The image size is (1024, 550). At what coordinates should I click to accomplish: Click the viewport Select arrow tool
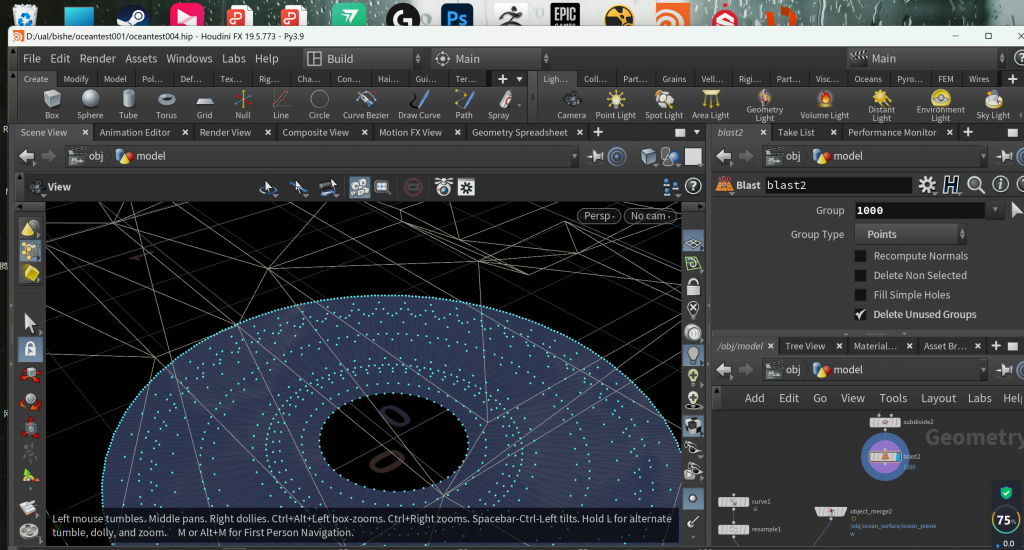tap(30, 323)
